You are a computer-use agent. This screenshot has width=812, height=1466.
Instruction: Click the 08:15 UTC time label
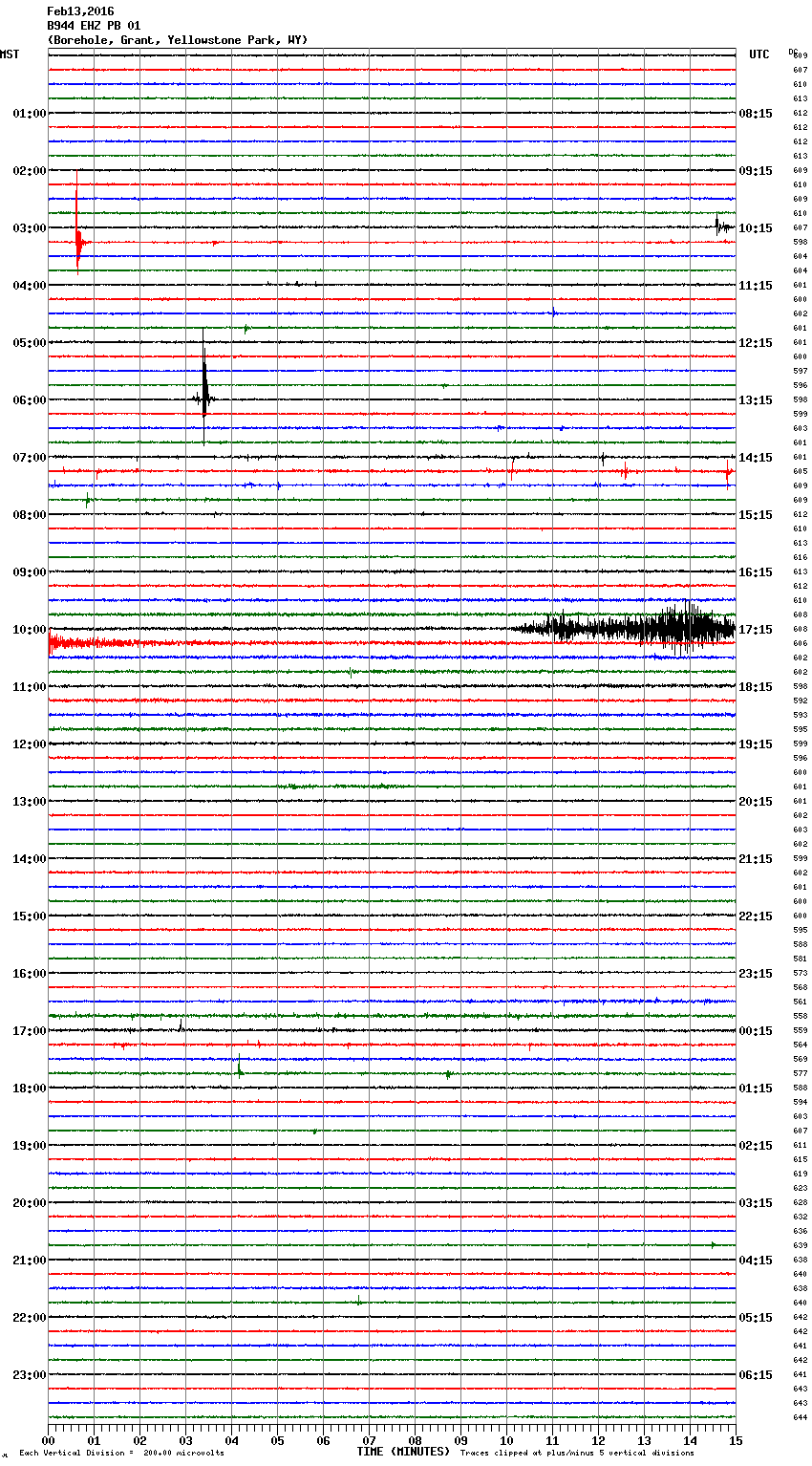pyautogui.click(x=756, y=114)
